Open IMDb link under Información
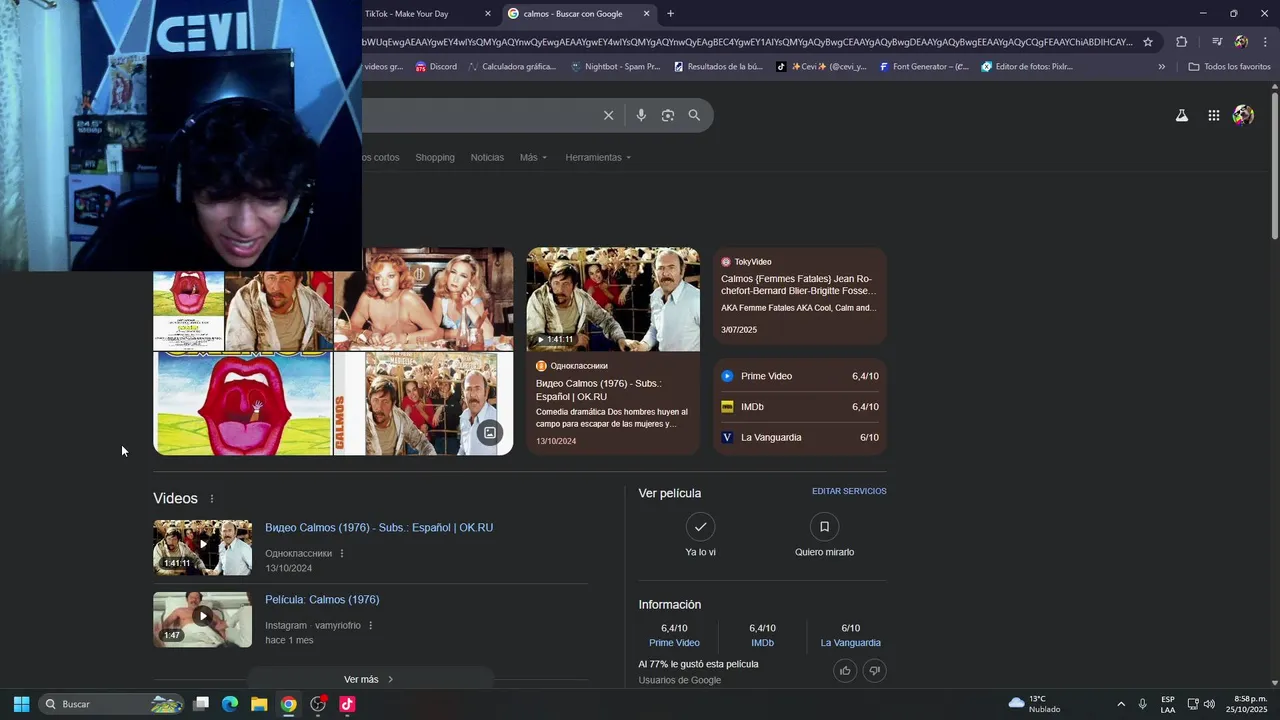1280x720 pixels. pos(762,643)
